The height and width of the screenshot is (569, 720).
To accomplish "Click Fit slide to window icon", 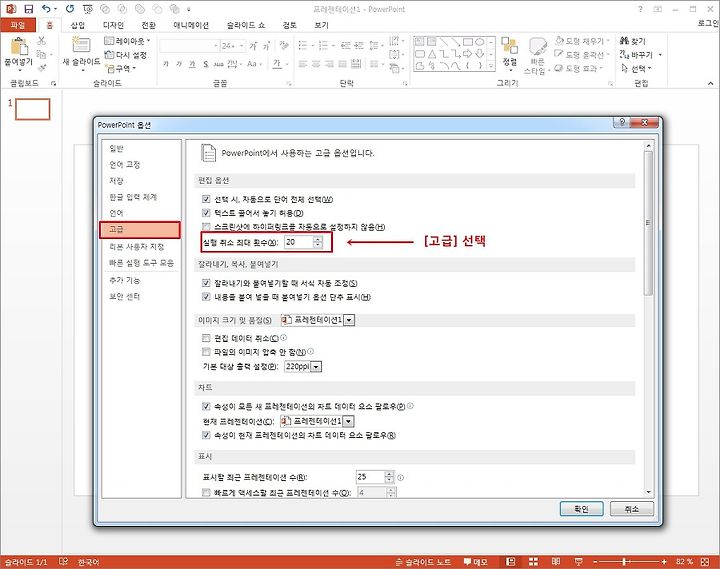I will (705, 561).
